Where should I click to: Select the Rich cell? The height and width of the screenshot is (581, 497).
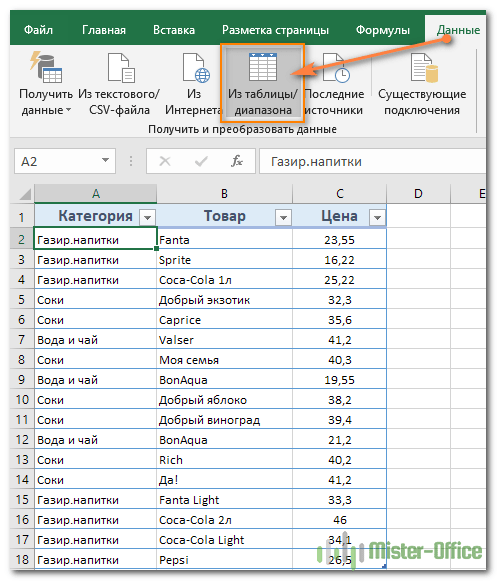[224, 460]
